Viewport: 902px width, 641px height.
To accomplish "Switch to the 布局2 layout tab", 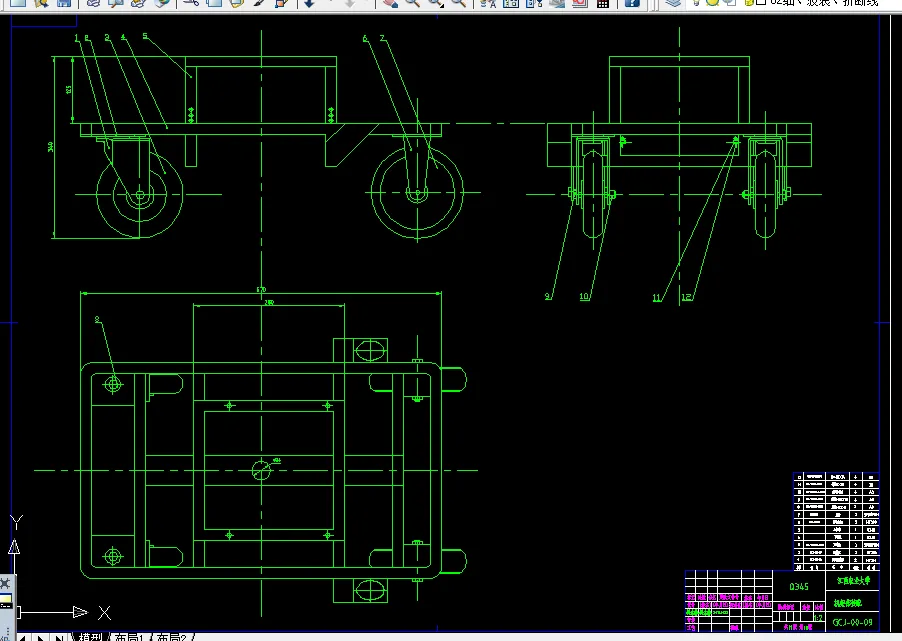I will (171, 637).
